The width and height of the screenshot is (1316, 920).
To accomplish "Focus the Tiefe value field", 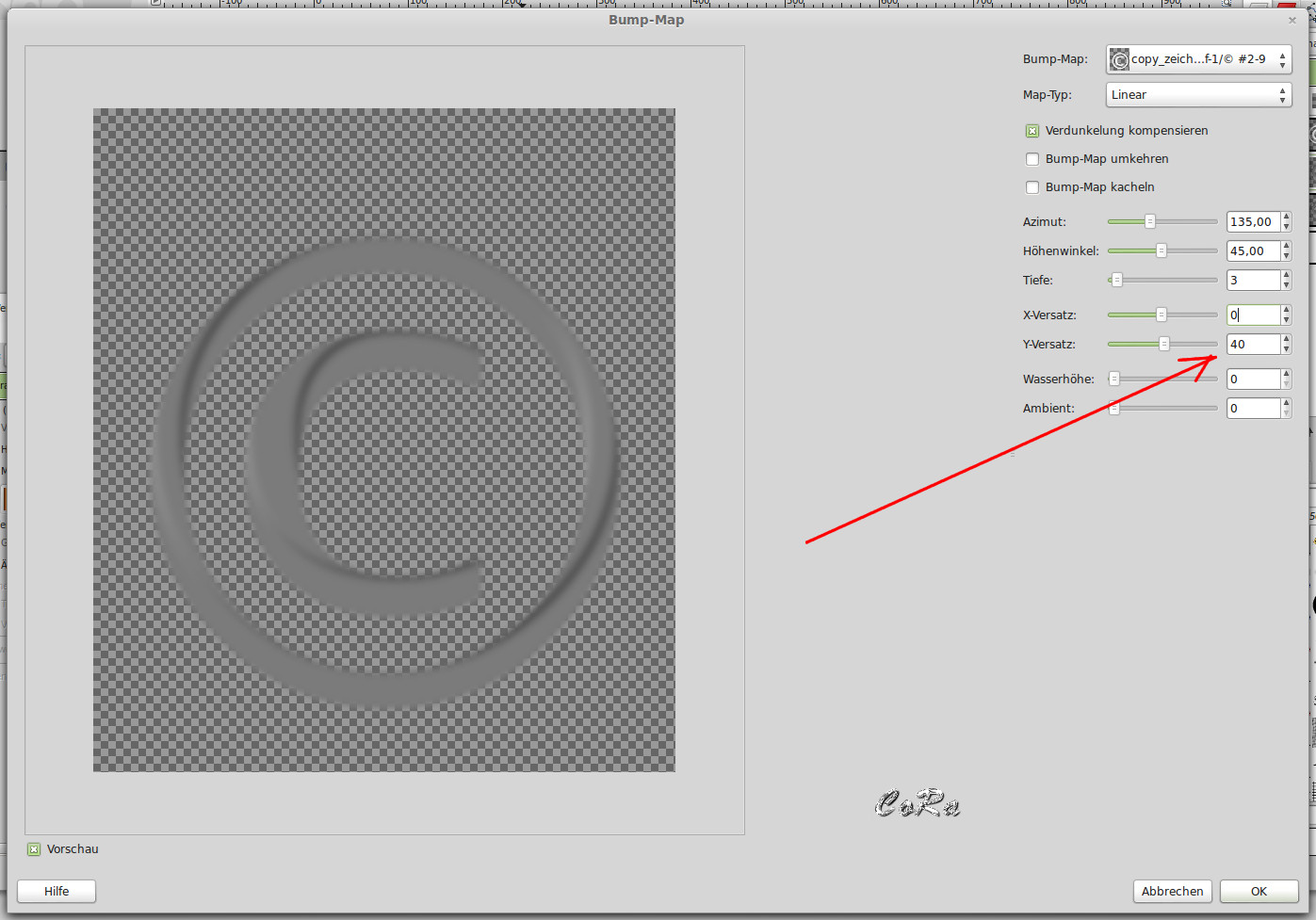I will click(1254, 281).
